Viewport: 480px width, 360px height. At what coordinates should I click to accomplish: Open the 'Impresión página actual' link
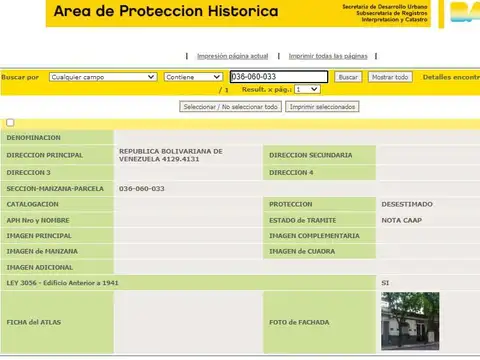pos(233,56)
